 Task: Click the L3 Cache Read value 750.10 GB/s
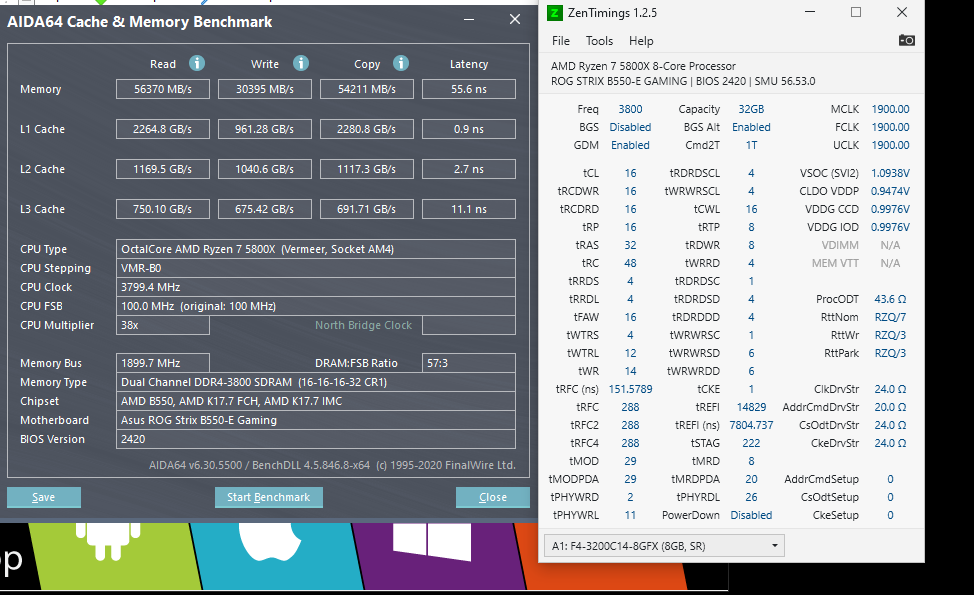pyautogui.click(x=163, y=209)
